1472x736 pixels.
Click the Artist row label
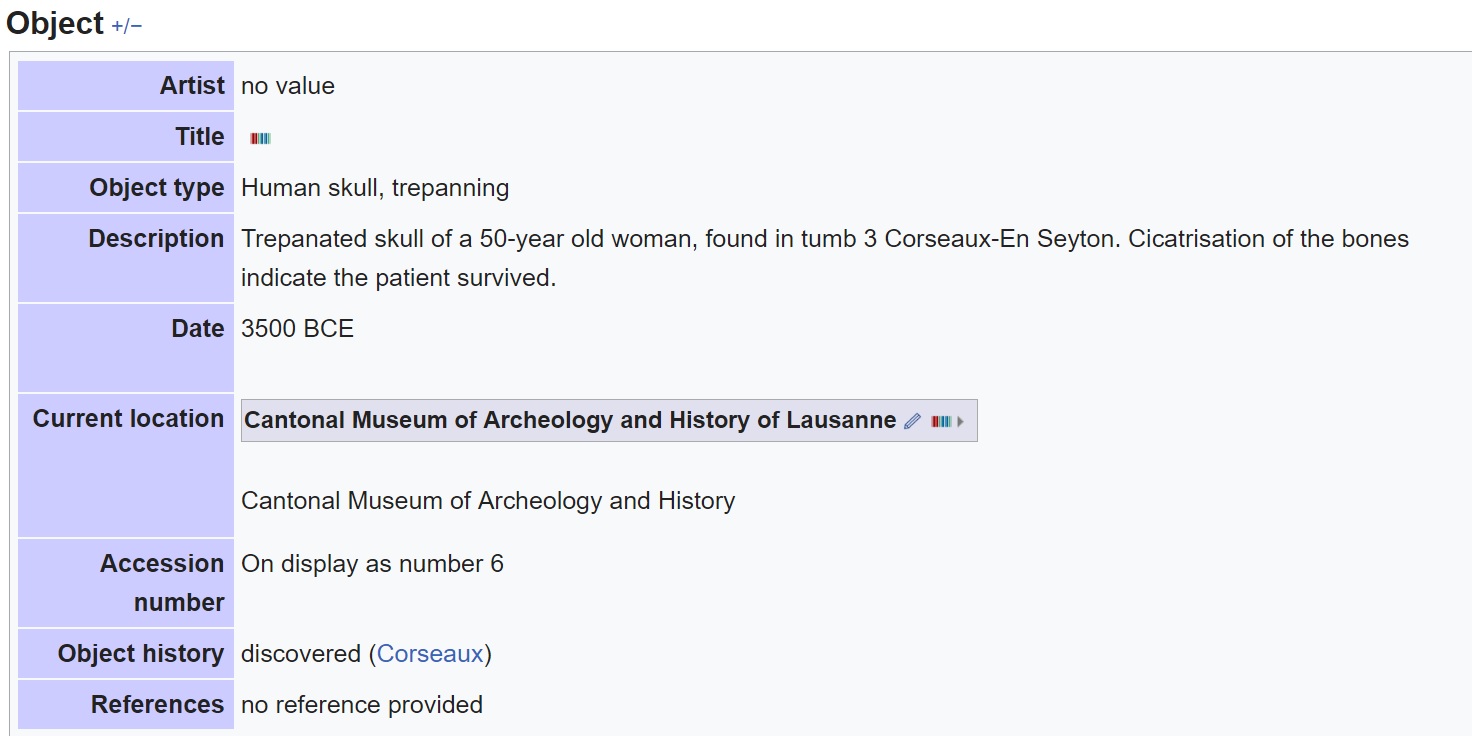coord(192,86)
